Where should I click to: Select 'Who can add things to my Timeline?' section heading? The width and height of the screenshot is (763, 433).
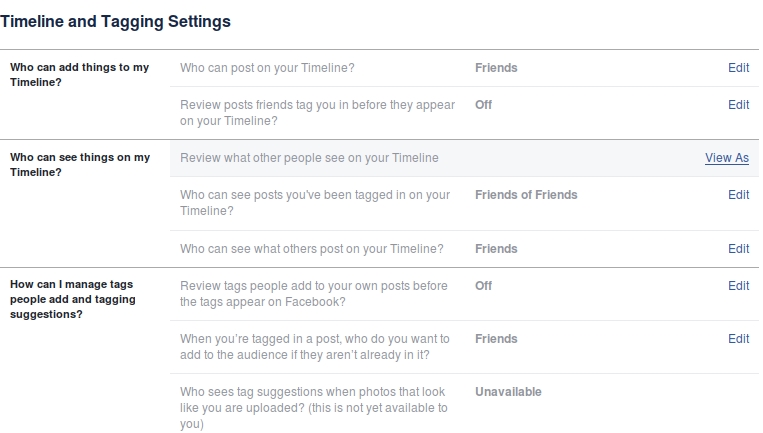click(80, 75)
